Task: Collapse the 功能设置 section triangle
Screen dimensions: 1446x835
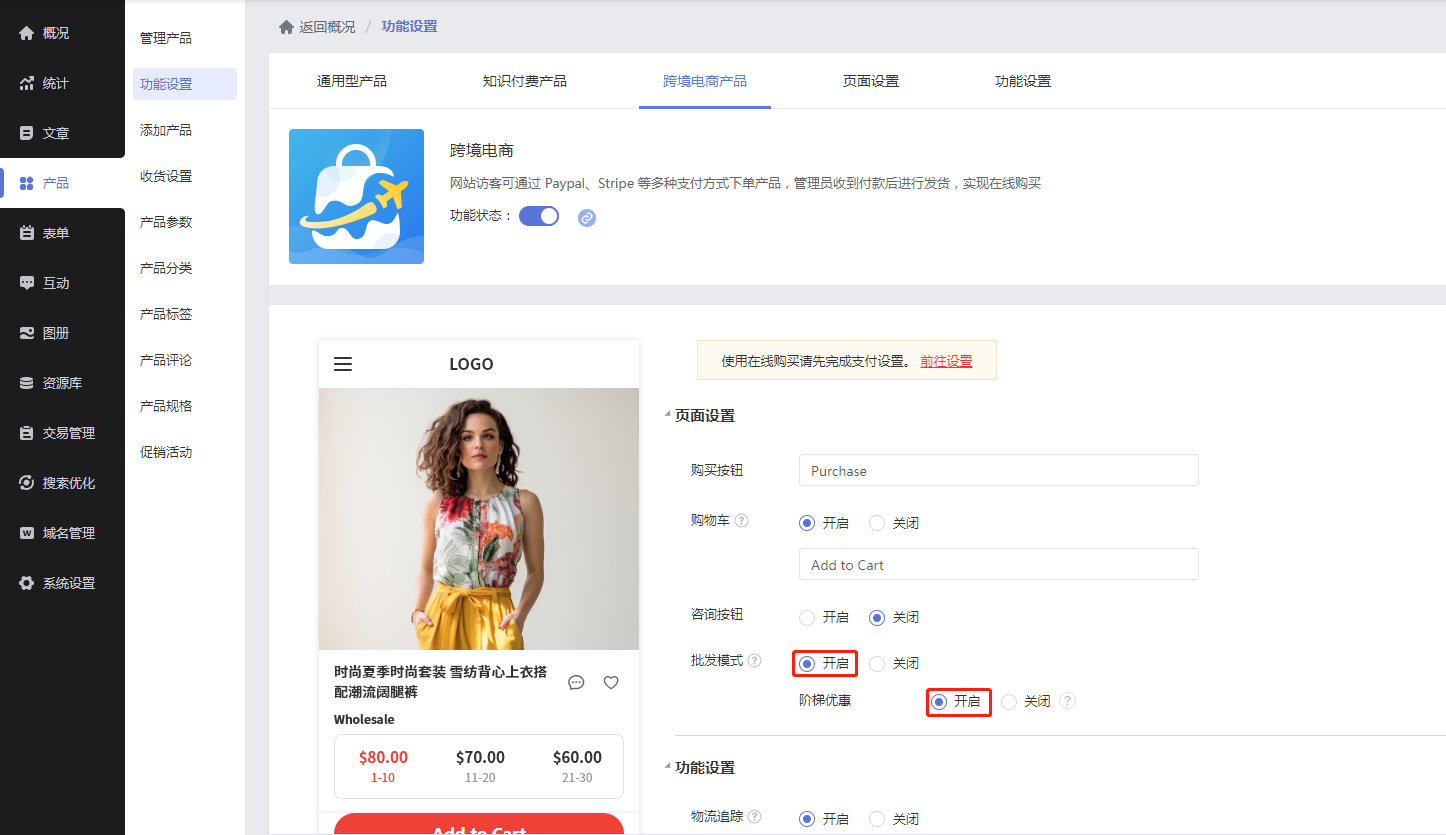Action: coord(668,767)
